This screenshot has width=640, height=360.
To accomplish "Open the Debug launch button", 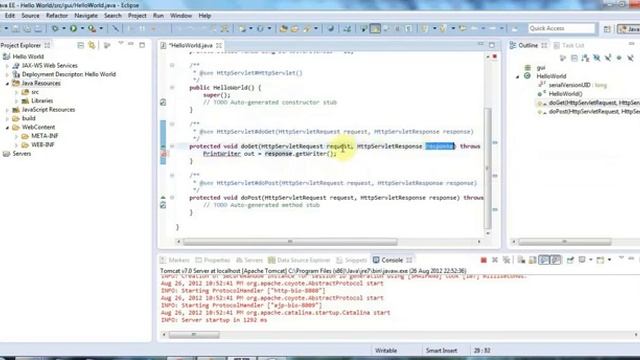I will point(55,29).
